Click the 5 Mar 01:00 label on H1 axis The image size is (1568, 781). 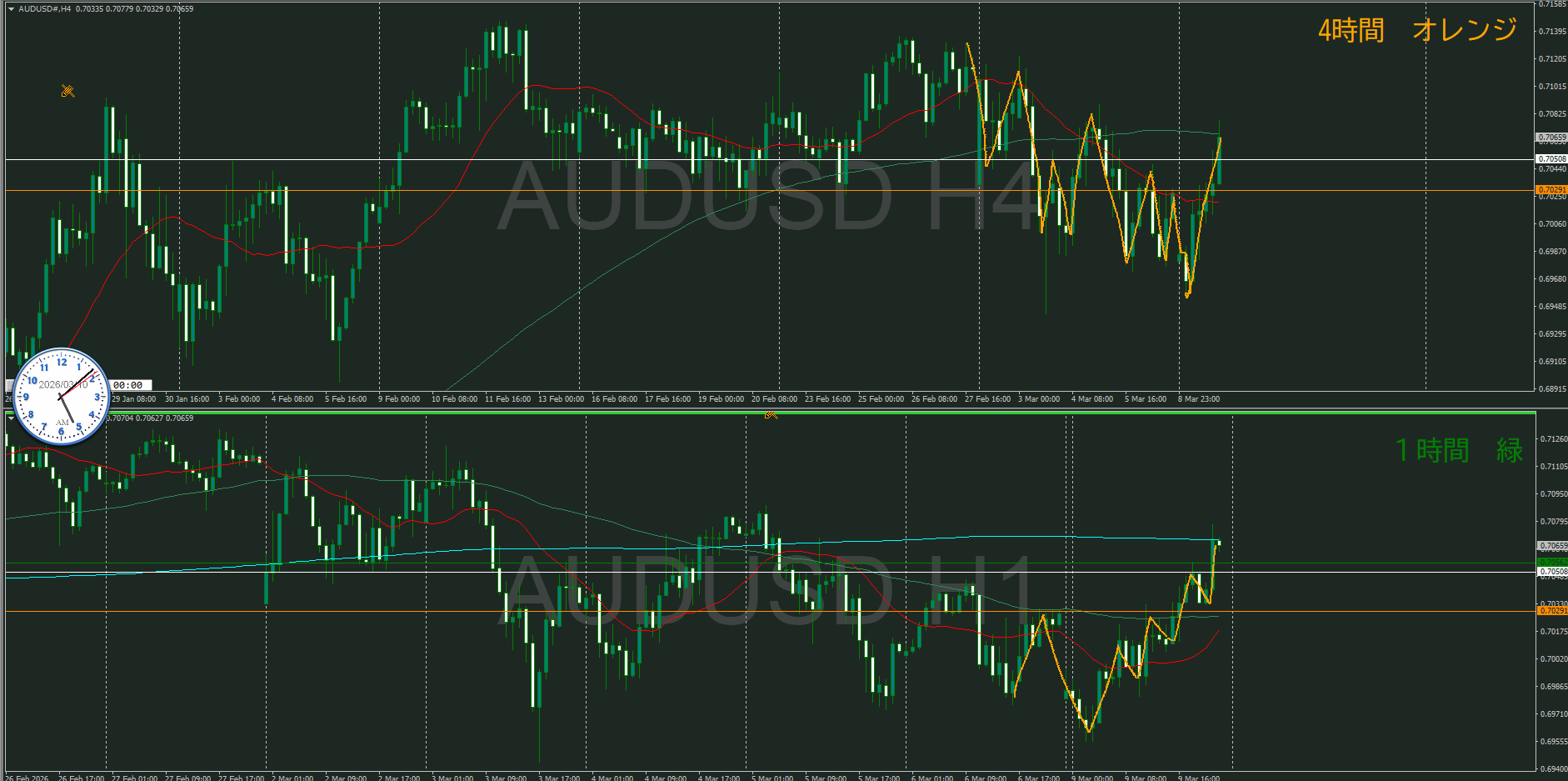pyautogui.click(x=772, y=778)
